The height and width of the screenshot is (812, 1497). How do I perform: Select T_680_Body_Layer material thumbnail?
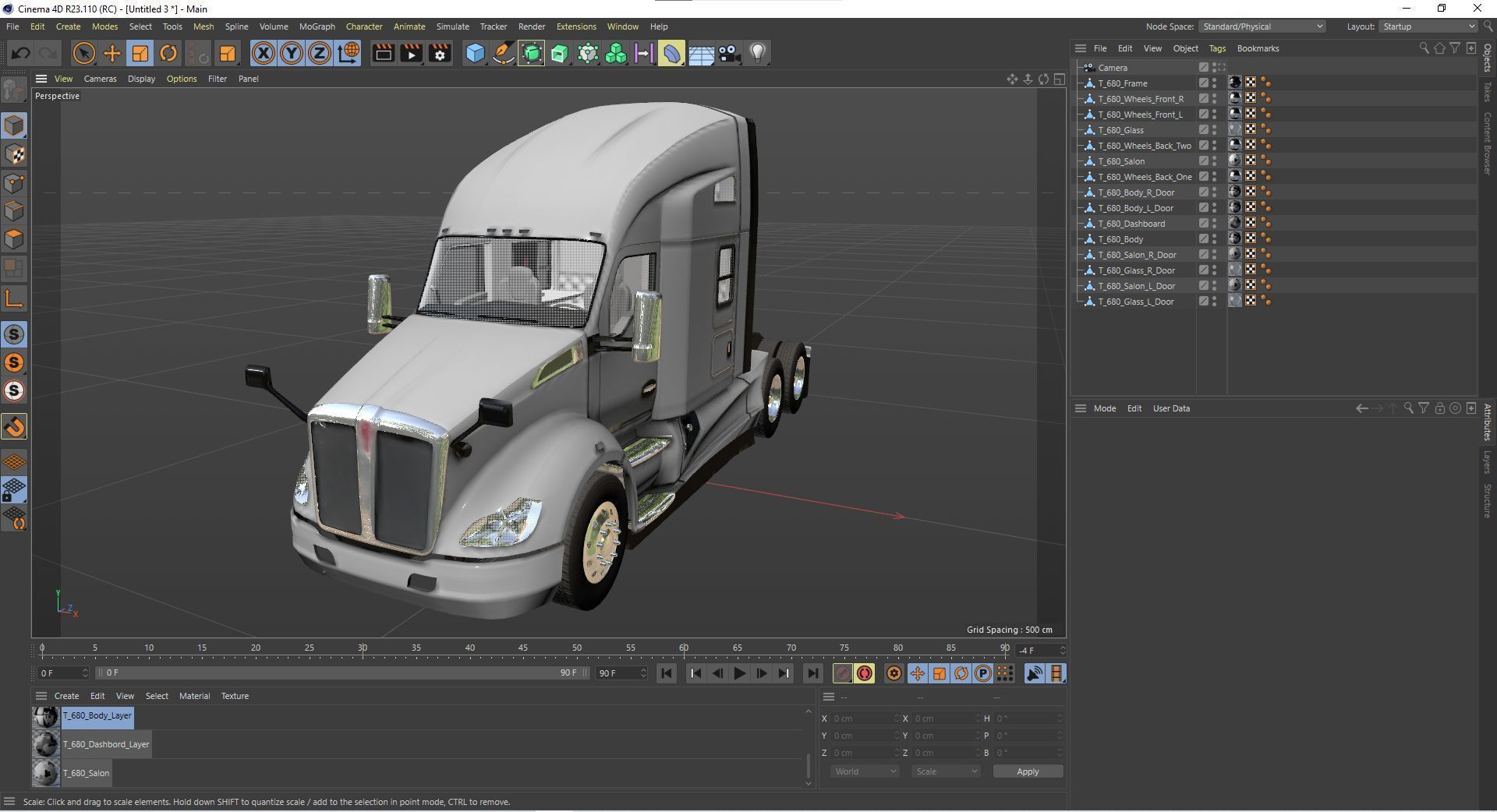[46, 716]
